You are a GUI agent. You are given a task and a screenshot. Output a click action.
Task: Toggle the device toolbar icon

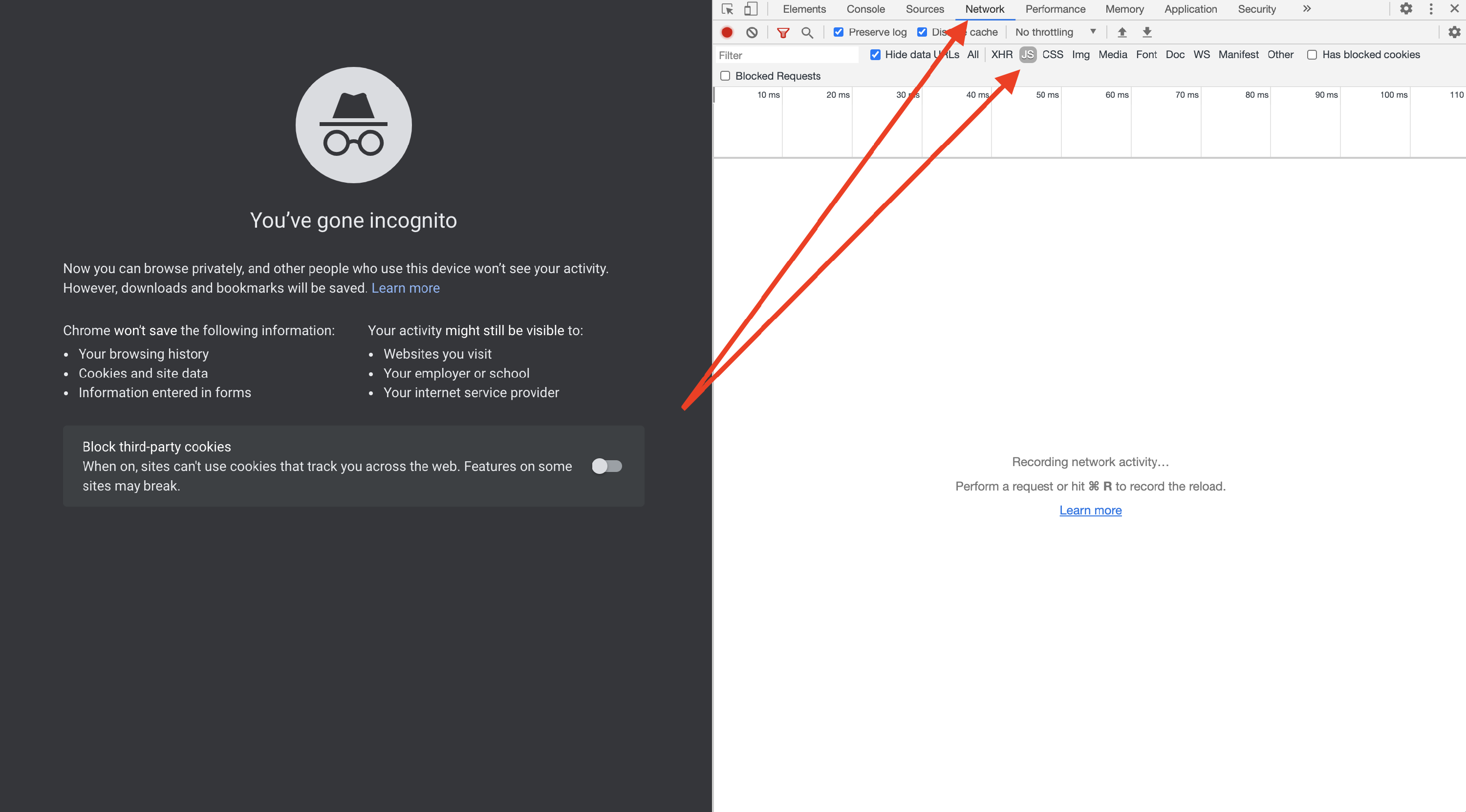pyautogui.click(x=751, y=9)
